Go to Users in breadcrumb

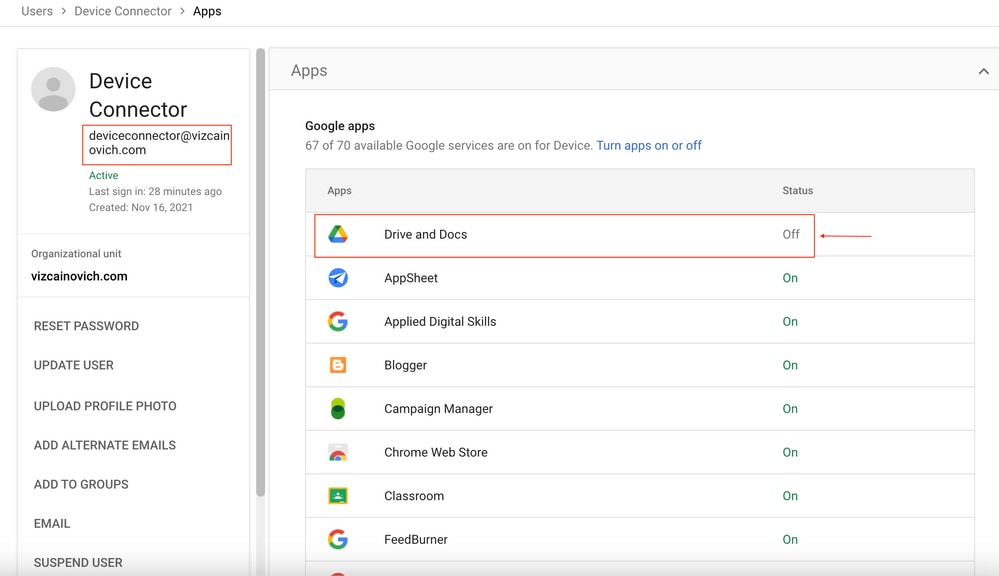[37, 11]
